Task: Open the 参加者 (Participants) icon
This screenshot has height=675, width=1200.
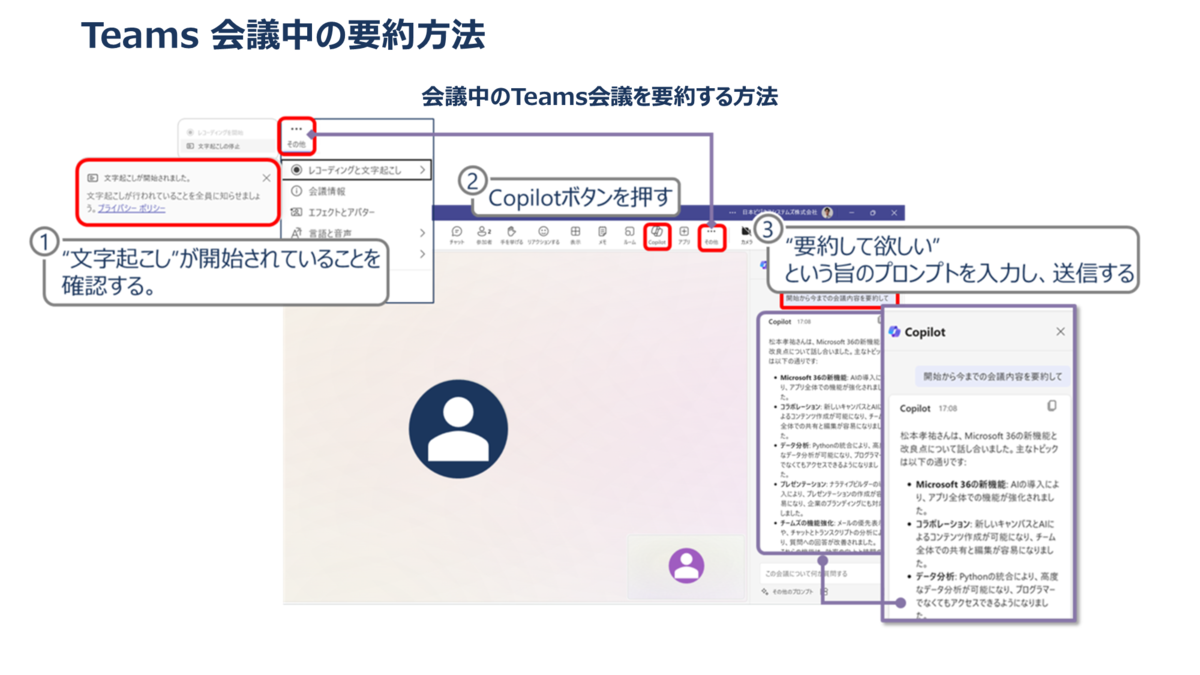Action: coord(484,235)
